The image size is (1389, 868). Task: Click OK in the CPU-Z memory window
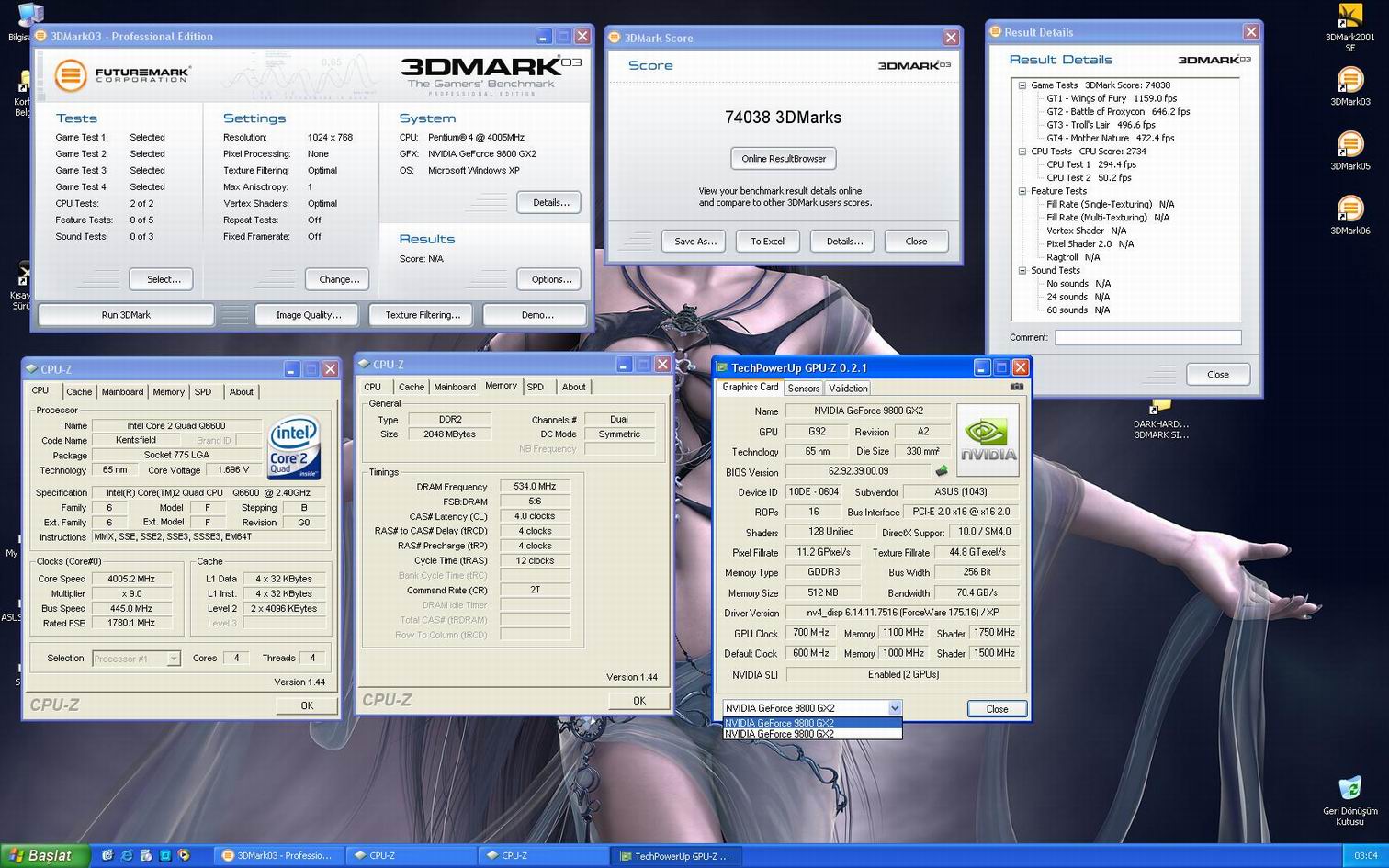pyautogui.click(x=638, y=701)
